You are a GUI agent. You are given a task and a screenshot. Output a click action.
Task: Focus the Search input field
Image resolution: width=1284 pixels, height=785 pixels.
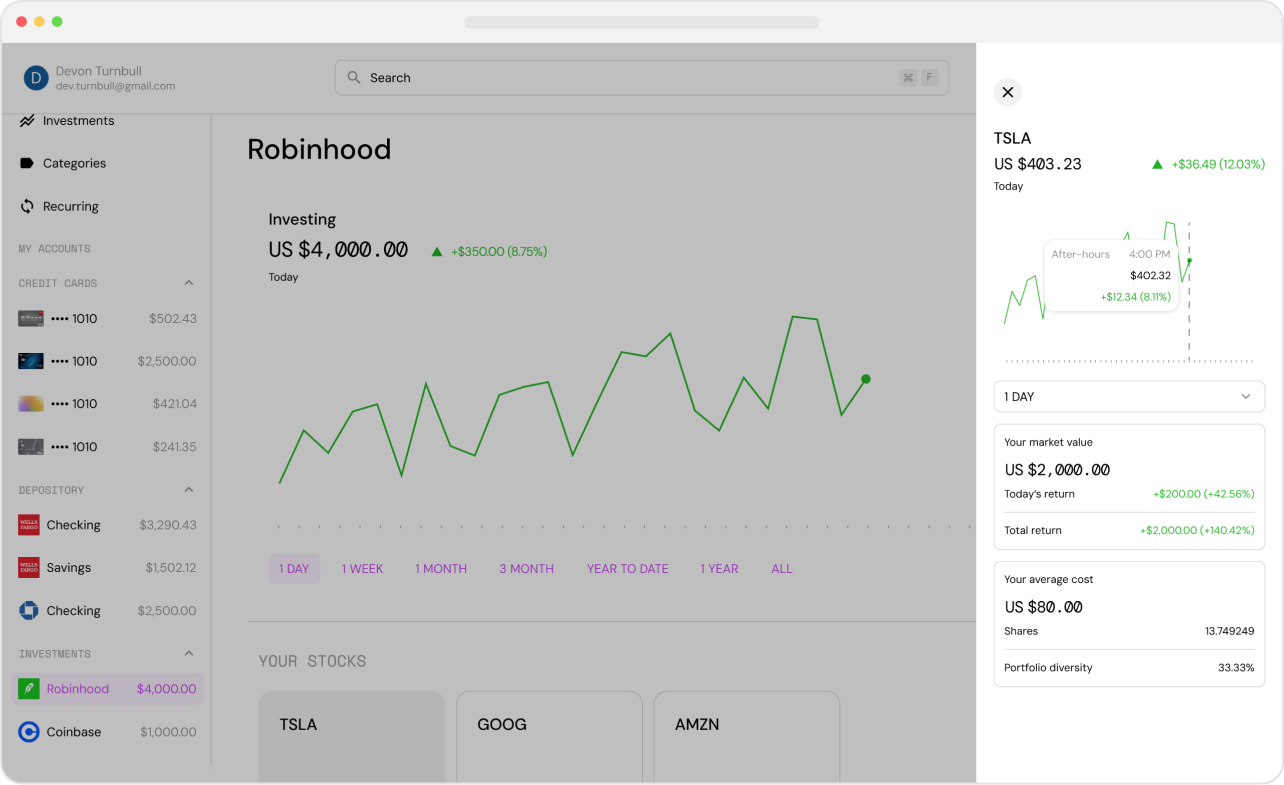(x=641, y=77)
